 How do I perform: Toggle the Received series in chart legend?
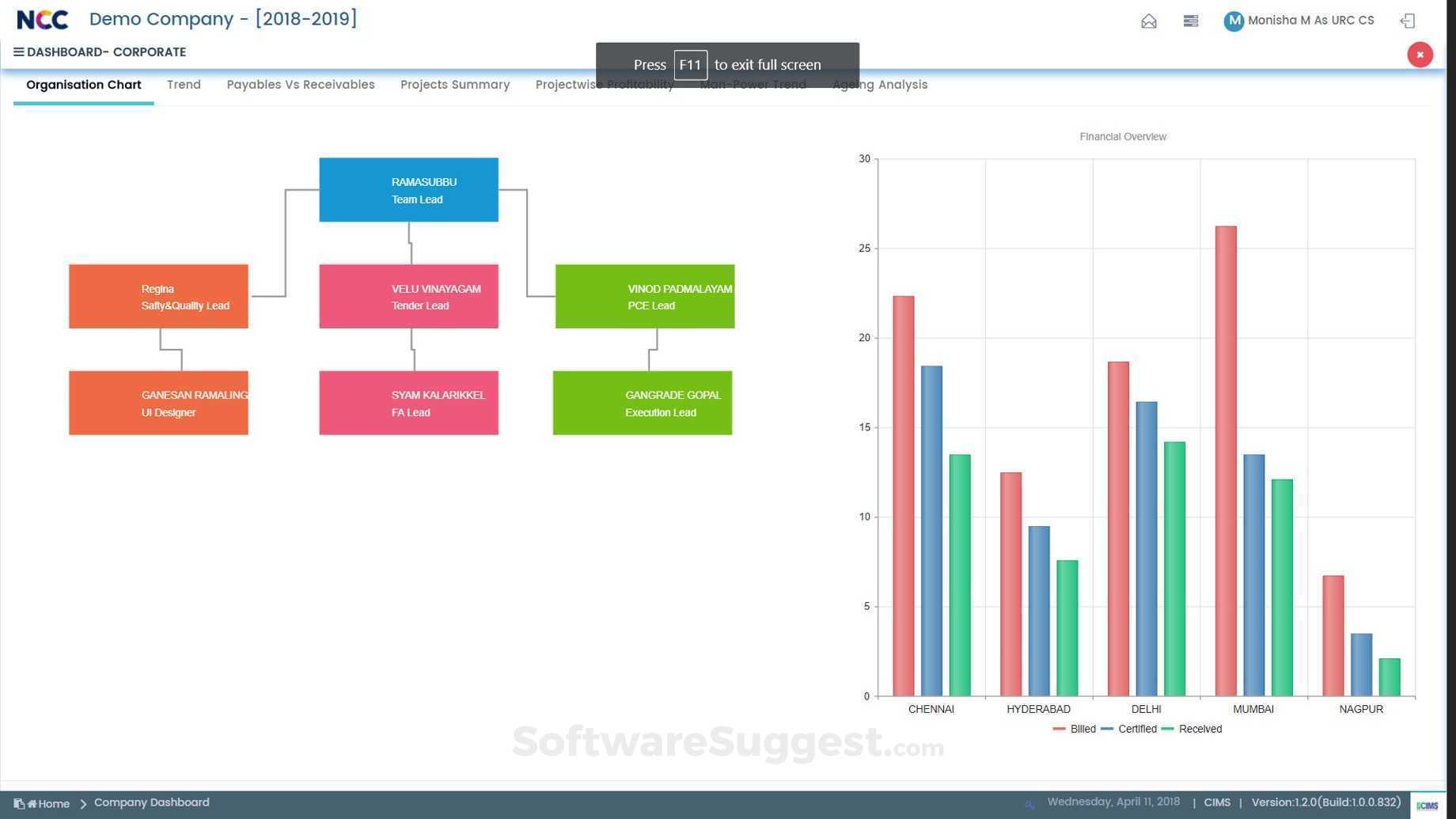click(1192, 729)
